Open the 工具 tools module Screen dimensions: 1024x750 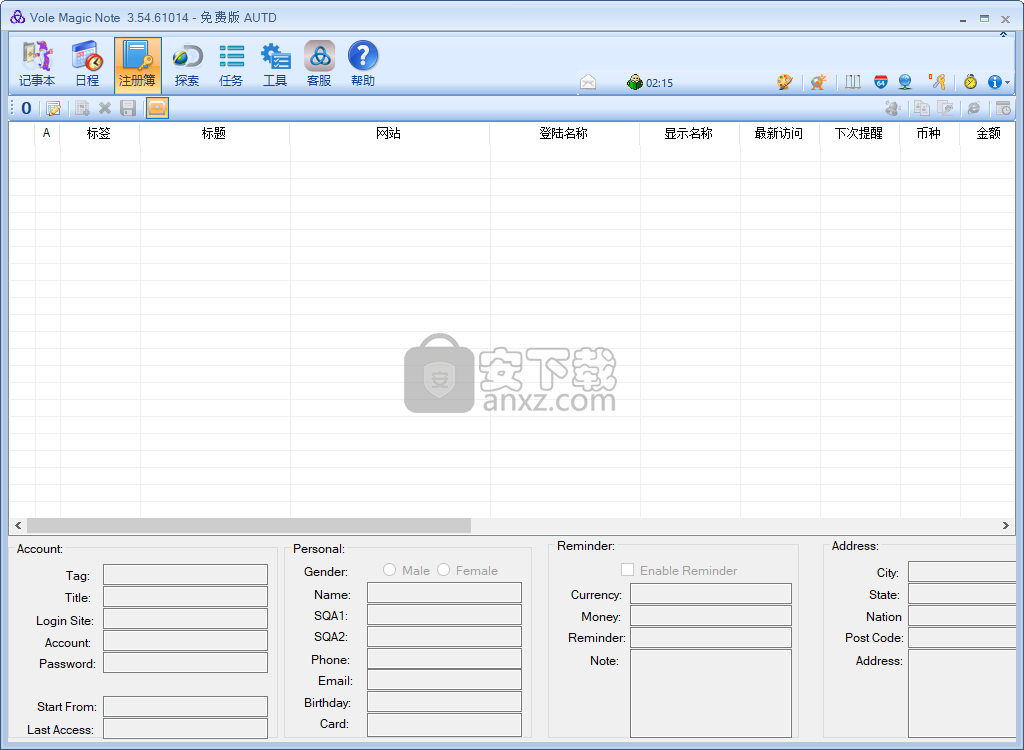coord(275,65)
